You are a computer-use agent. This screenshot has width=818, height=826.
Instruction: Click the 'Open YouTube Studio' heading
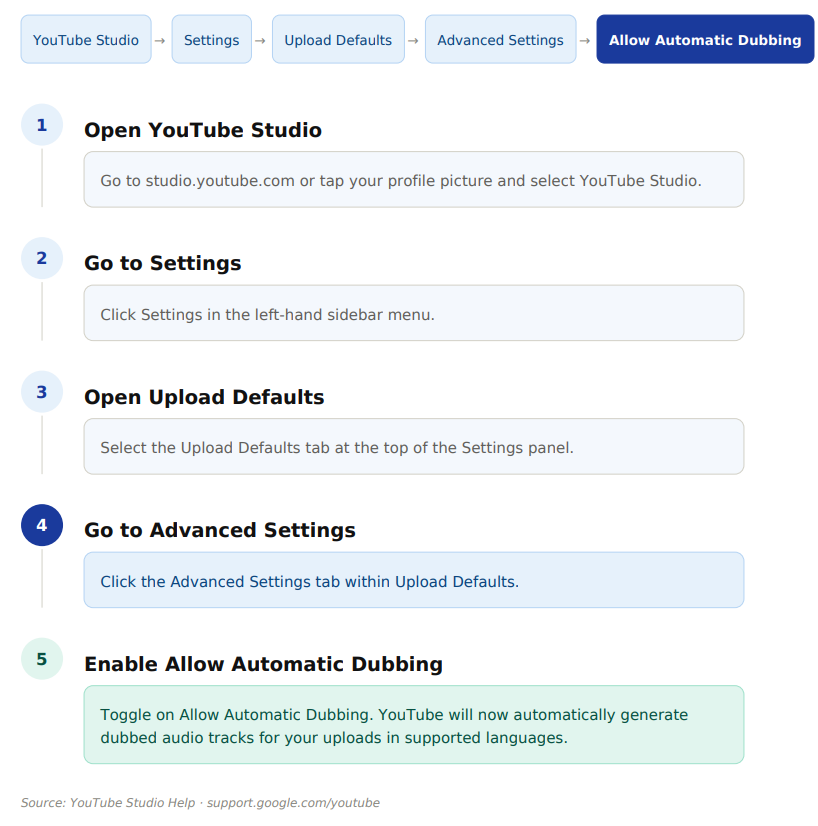pyautogui.click(x=203, y=130)
